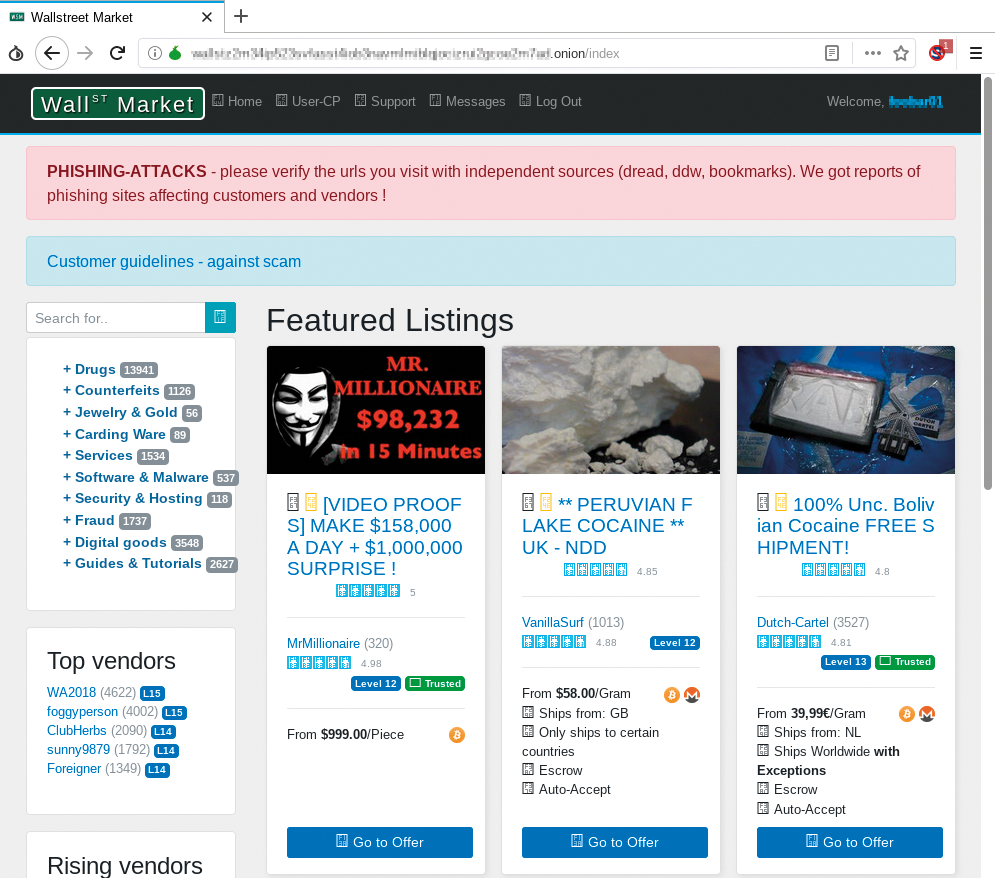Open vendor foggyperson profile link
995x878 pixels.
[82, 712]
